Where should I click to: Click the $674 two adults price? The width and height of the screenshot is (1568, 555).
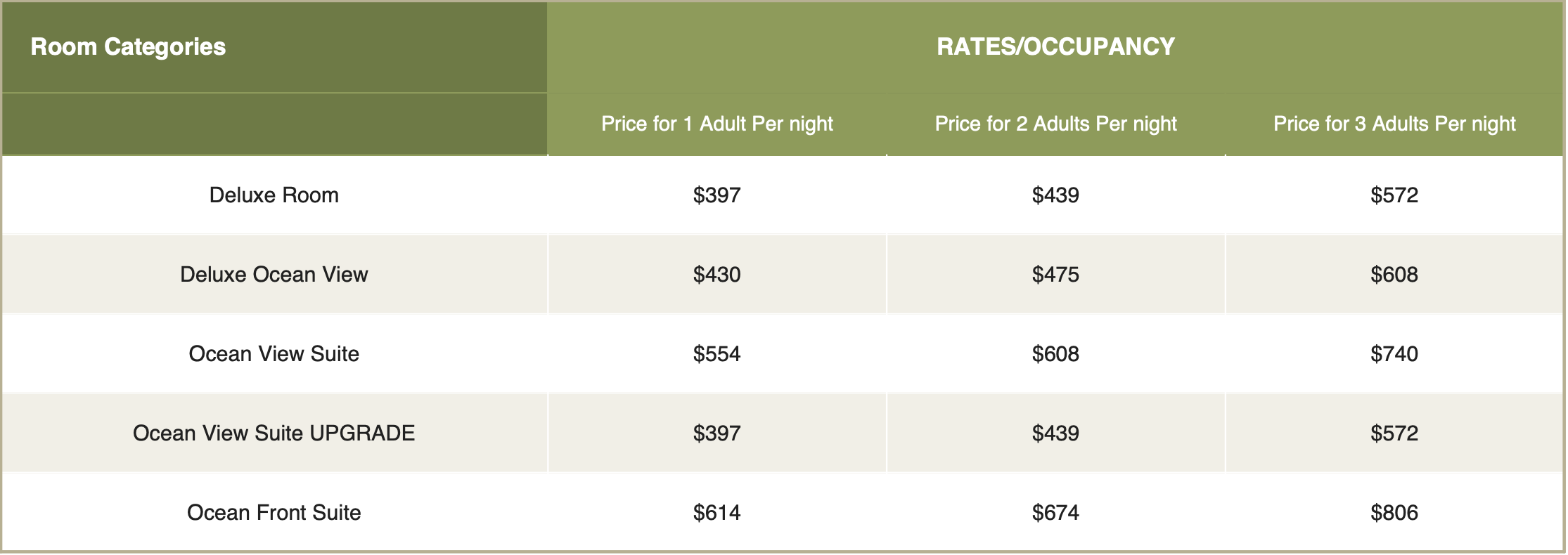(1055, 512)
